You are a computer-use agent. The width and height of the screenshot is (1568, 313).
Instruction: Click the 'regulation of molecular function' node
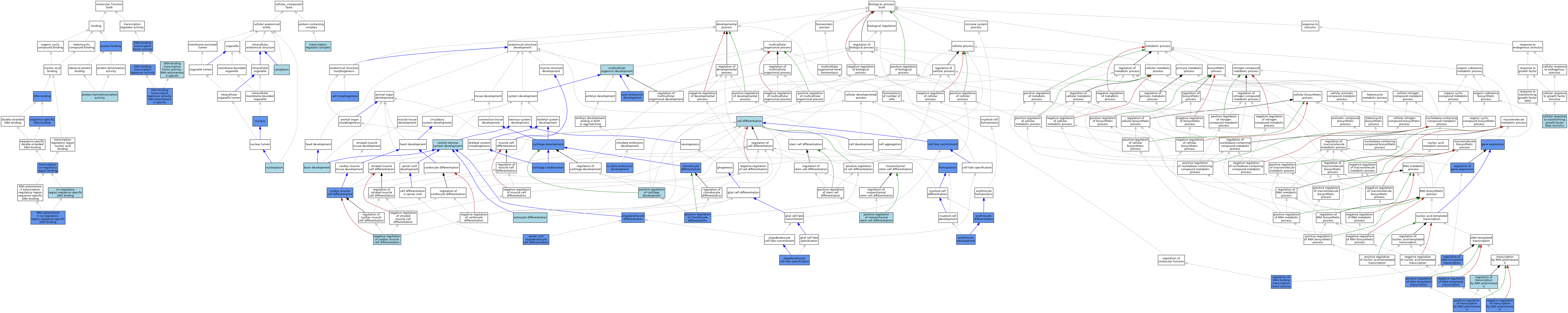pos(1171,260)
